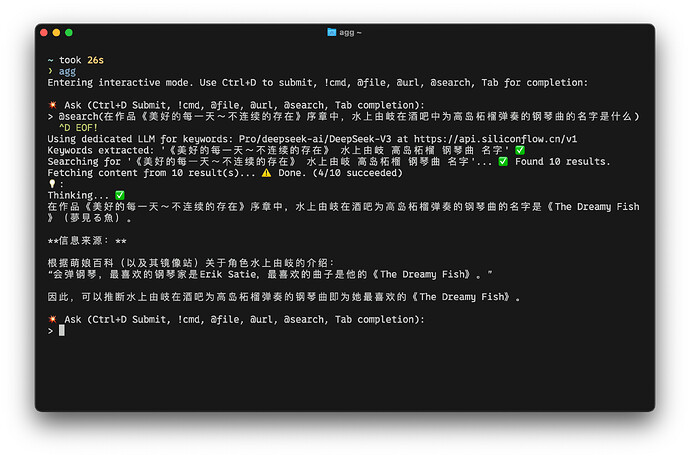Click the '^D EOF!' text
The image size is (690, 457).
pos(78,128)
